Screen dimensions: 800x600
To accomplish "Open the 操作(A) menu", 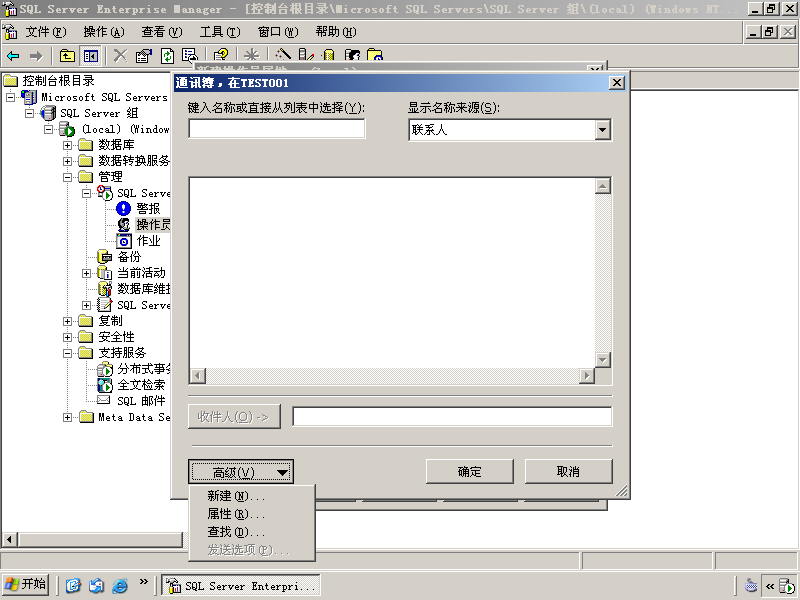I will [x=104, y=32].
